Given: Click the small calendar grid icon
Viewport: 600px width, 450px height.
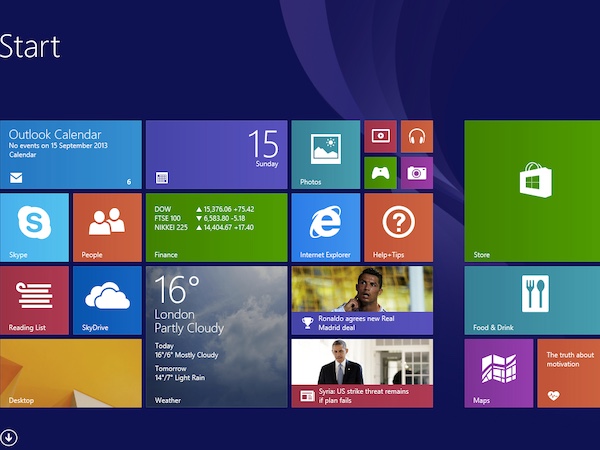Looking at the screenshot, I should click(x=162, y=178).
